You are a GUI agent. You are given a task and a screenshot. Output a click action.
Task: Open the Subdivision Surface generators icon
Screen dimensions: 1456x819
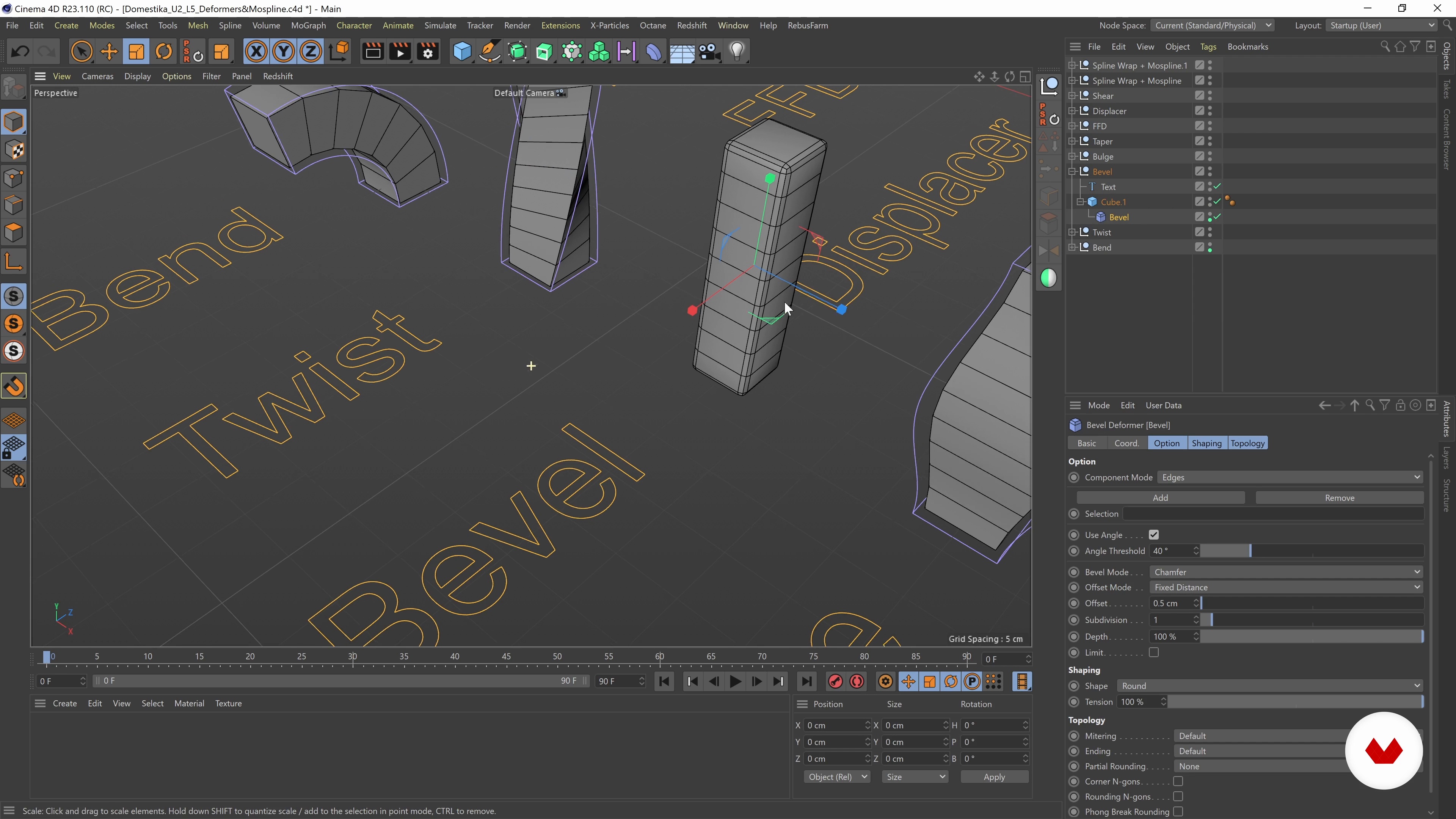pos(517,52)
